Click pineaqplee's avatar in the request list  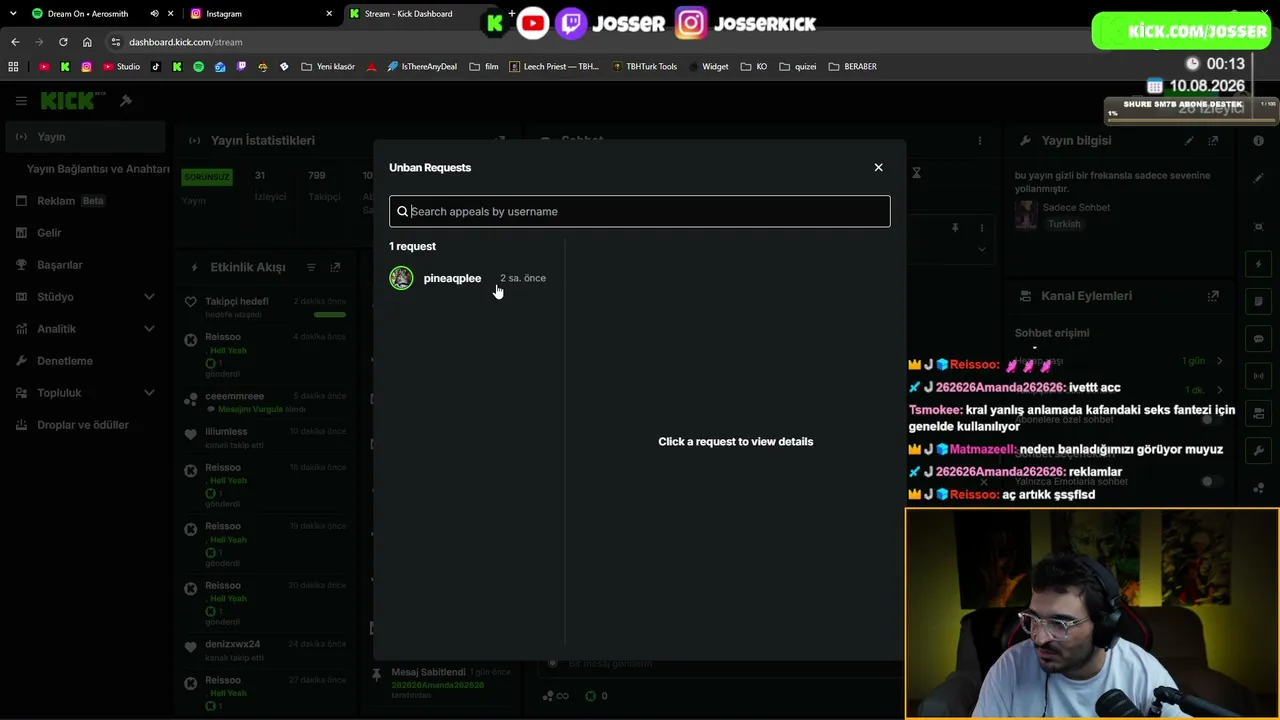click(401, 278)
